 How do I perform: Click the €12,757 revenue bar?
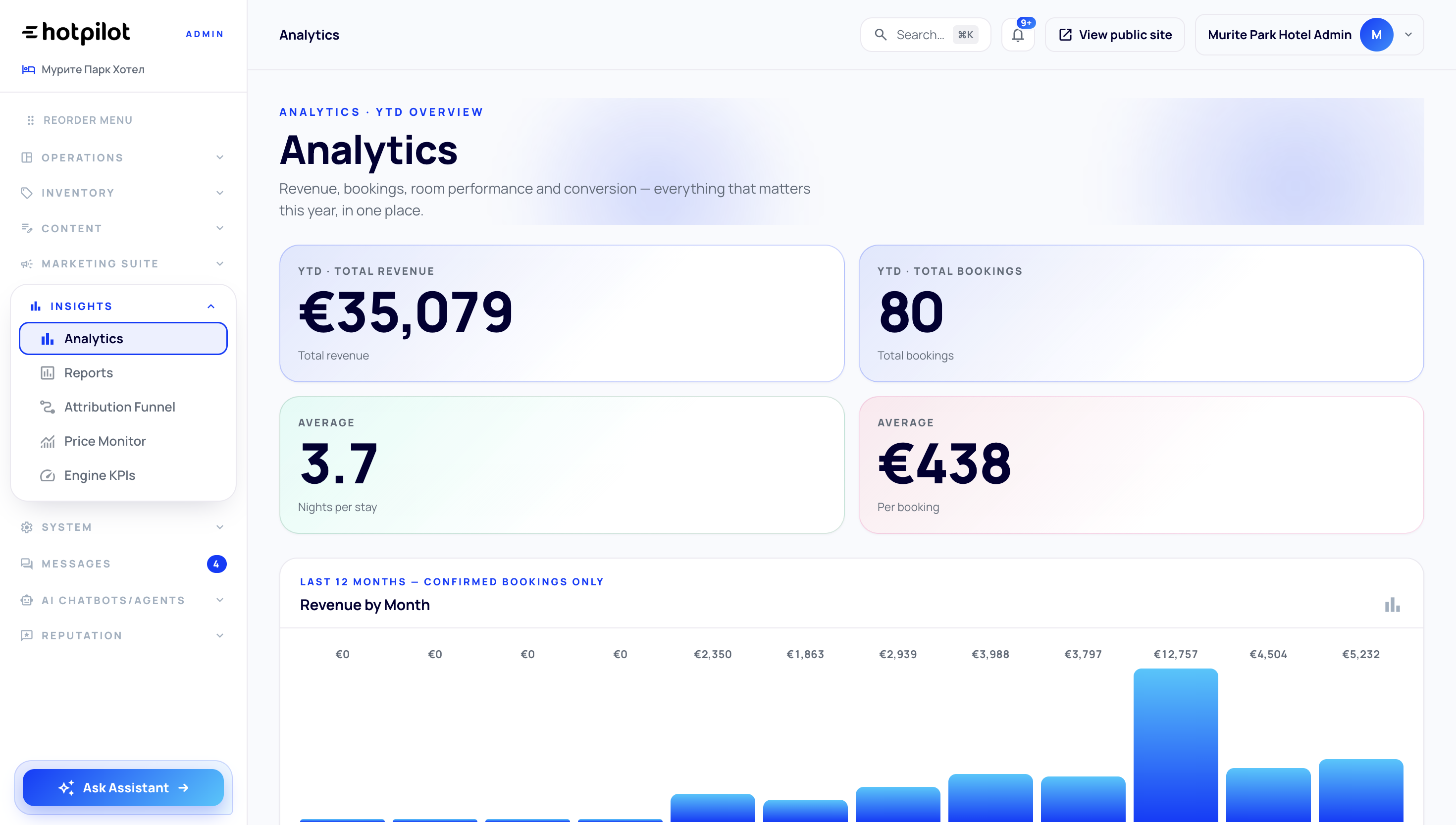click(1176, 745)
